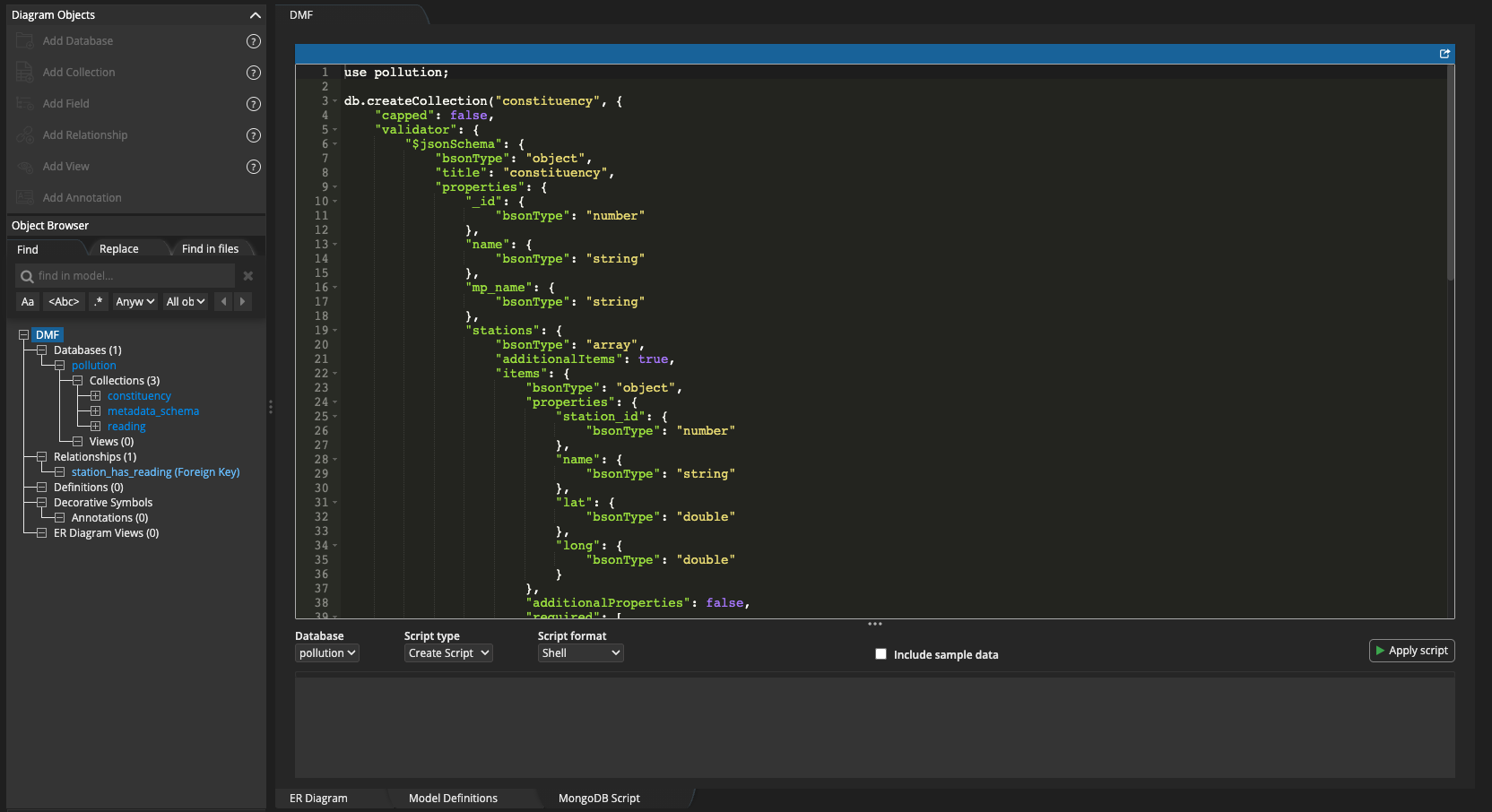Go to previous search result arrow

click(223, 302)
